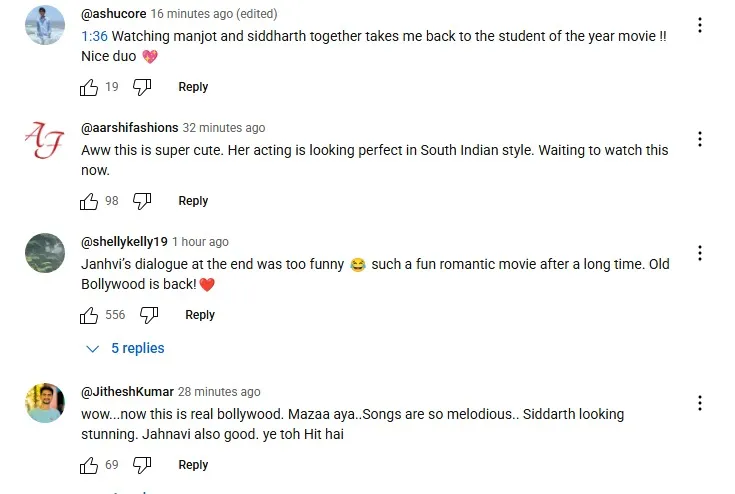The image size is (735, 494).
Task: Open @JitheshKumar profile picture
Action: (x=45, y=403)
